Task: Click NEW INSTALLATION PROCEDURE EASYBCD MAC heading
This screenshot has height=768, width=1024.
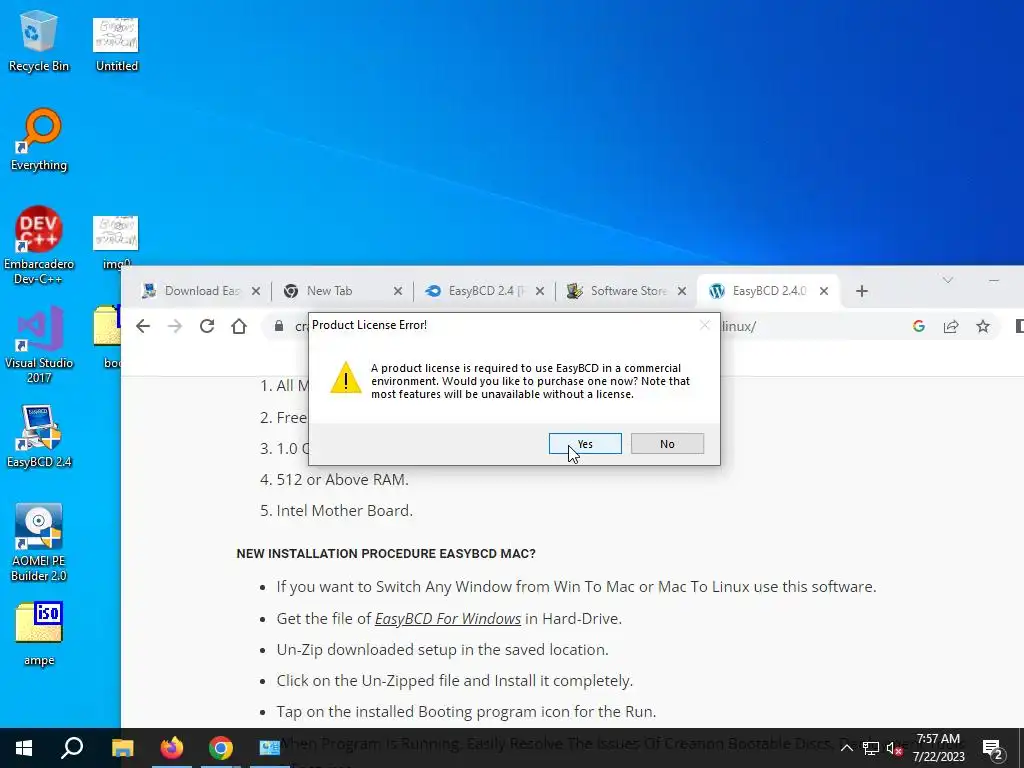Action: pyautogui.click(x=386, y=554)
